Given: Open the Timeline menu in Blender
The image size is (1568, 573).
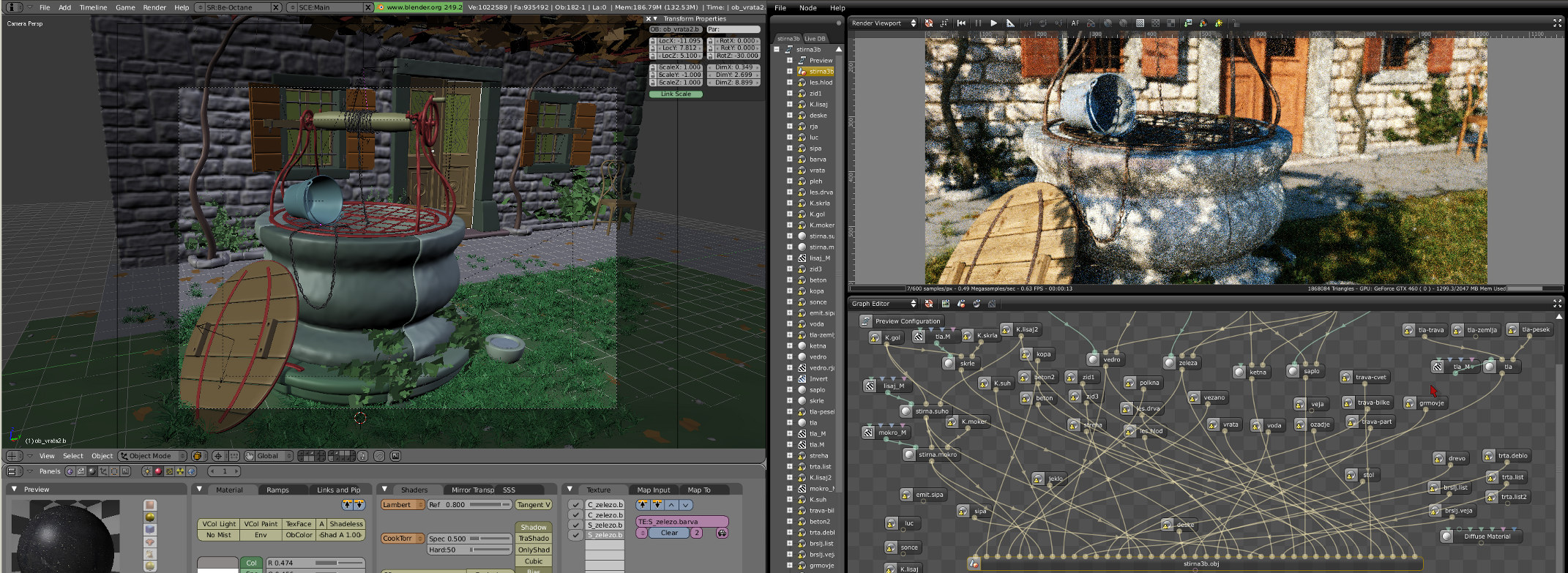Looking at the screenshot, I should (93, 7).
